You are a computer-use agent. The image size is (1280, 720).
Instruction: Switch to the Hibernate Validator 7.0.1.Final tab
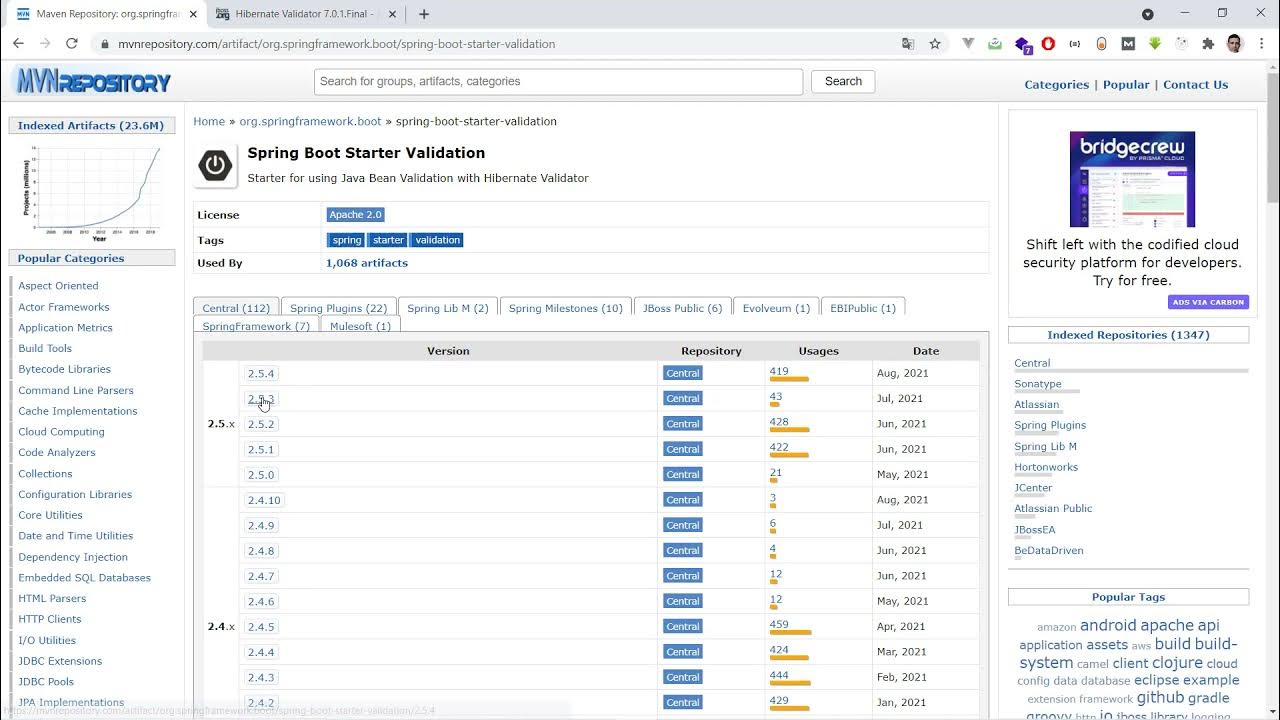(305, 14)
